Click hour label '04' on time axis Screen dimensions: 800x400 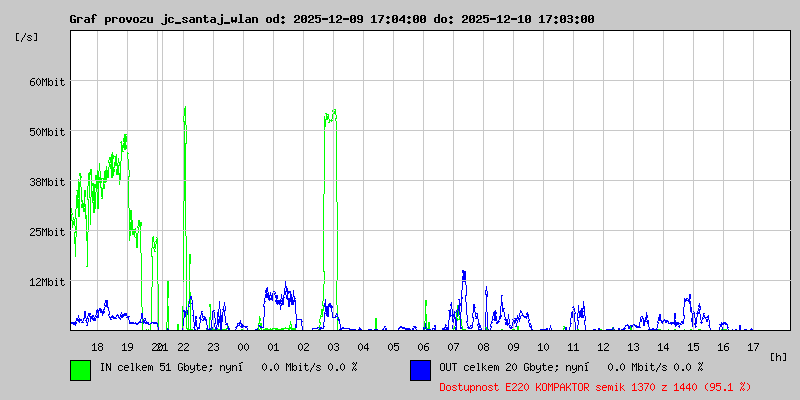coord(363,347)
